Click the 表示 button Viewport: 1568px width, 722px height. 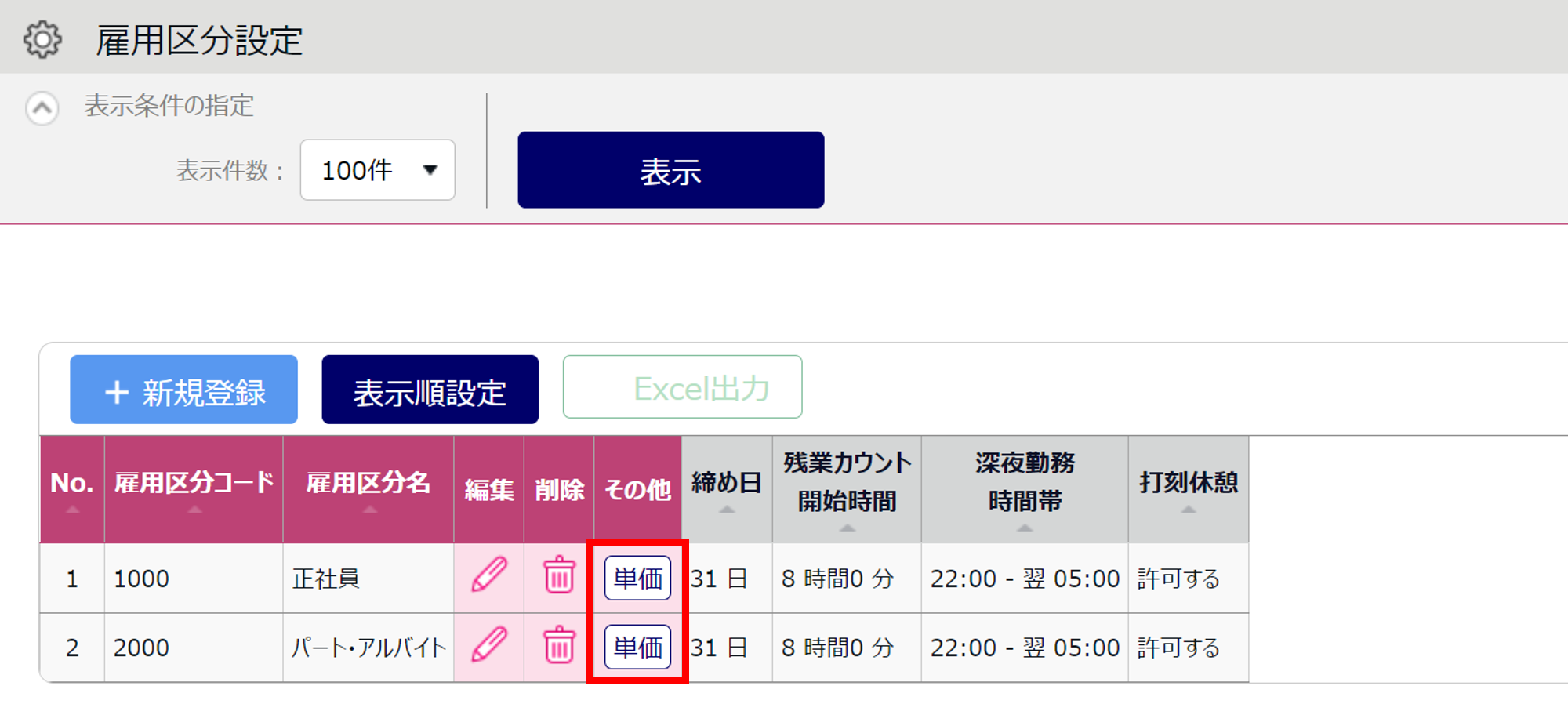(671, 170)
